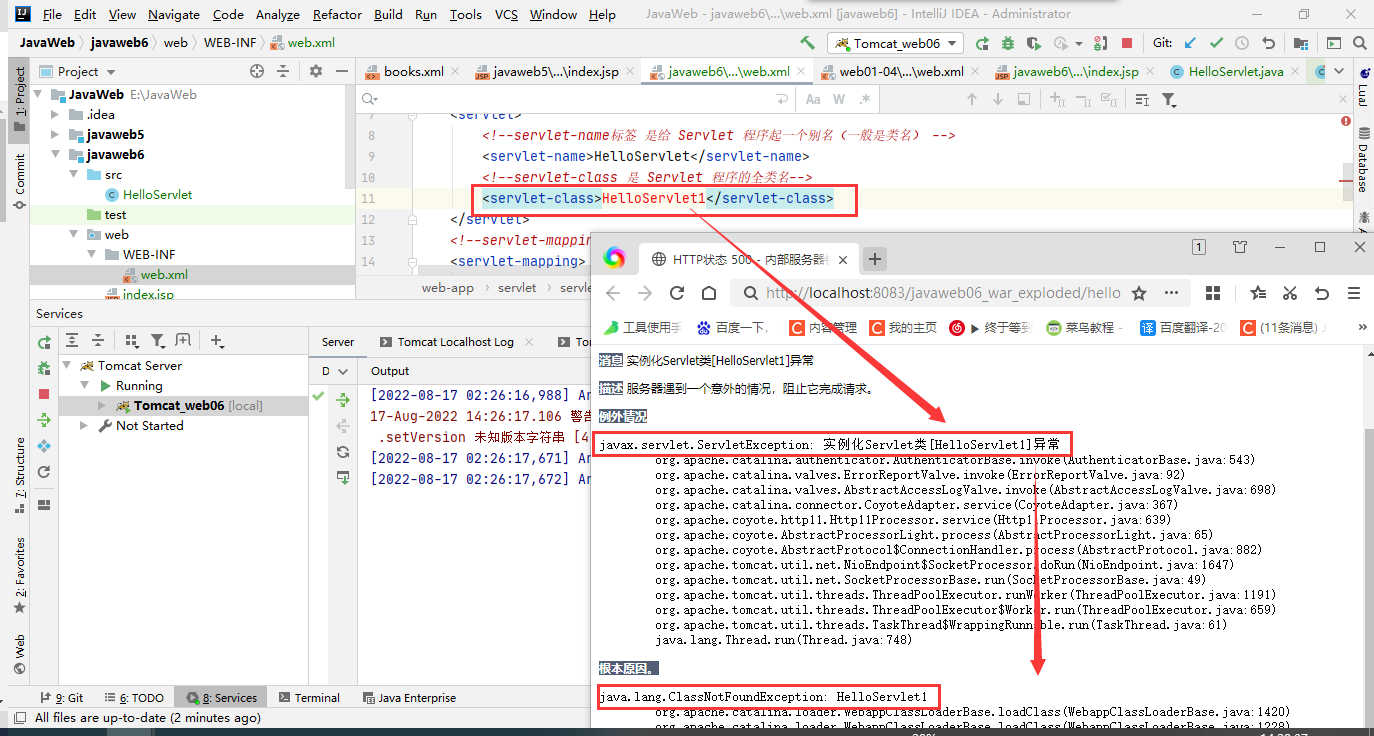Viewport: 1374px width, 736px height.
Task: Toggle Words option W in find bar
Action: (x=839, y=99)
